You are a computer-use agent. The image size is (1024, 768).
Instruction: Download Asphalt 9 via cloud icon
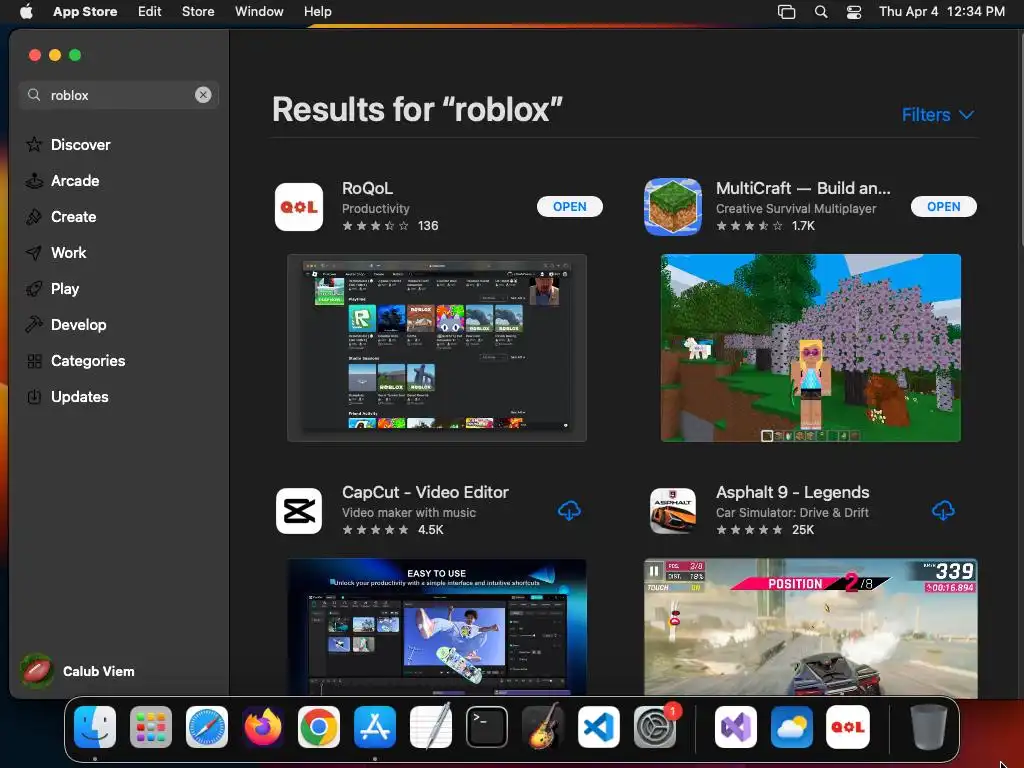click(x=943, y=511)
